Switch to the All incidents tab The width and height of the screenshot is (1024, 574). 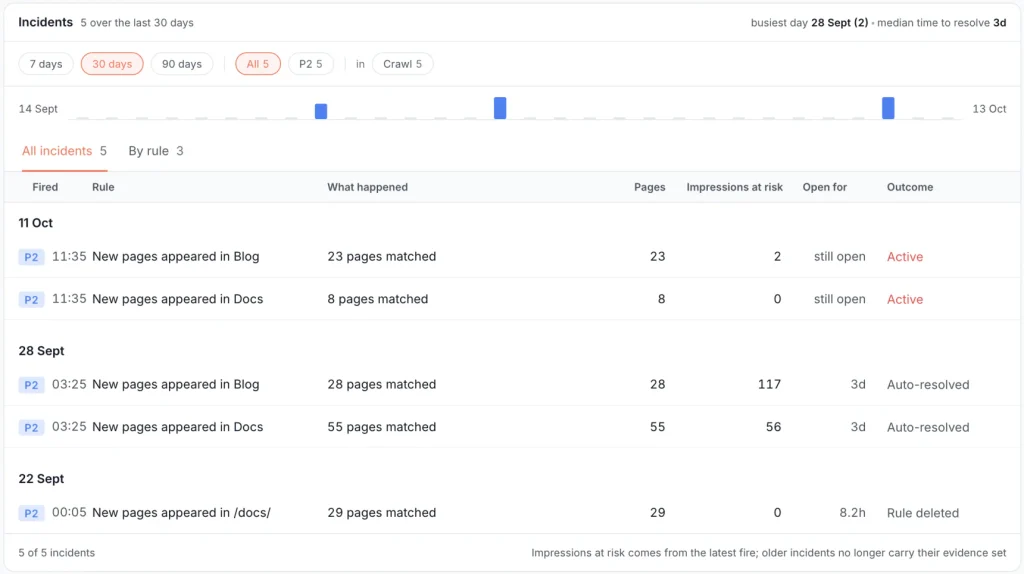(64, 151)
